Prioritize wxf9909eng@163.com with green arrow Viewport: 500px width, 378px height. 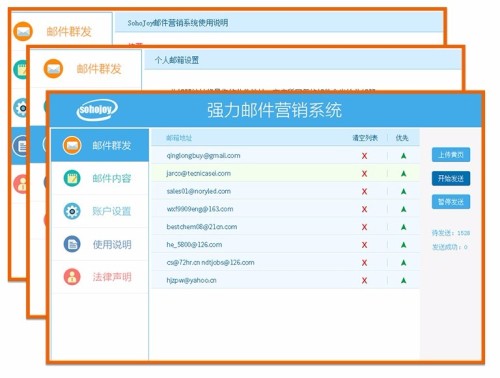(x=403, y=209)
